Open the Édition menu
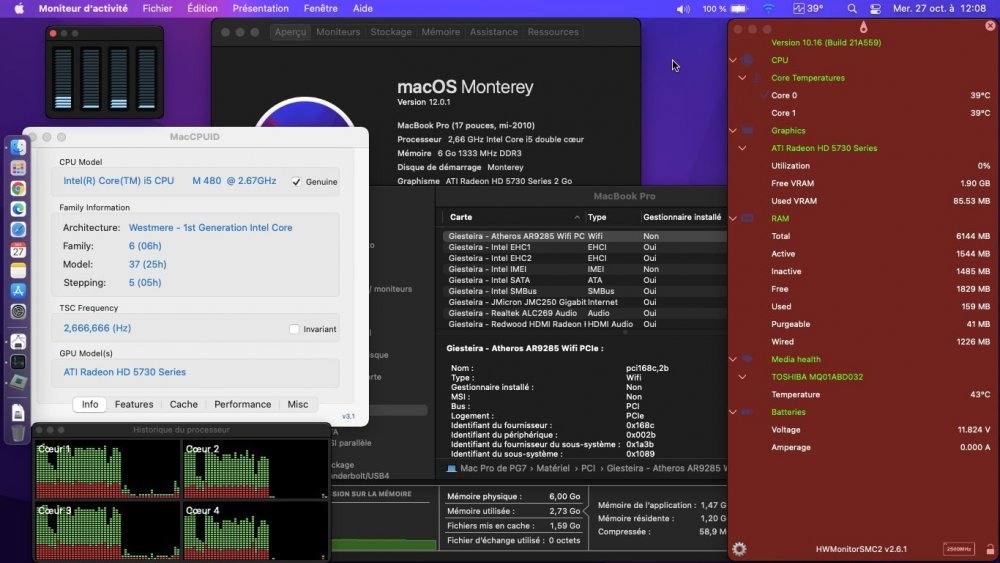 202,8
